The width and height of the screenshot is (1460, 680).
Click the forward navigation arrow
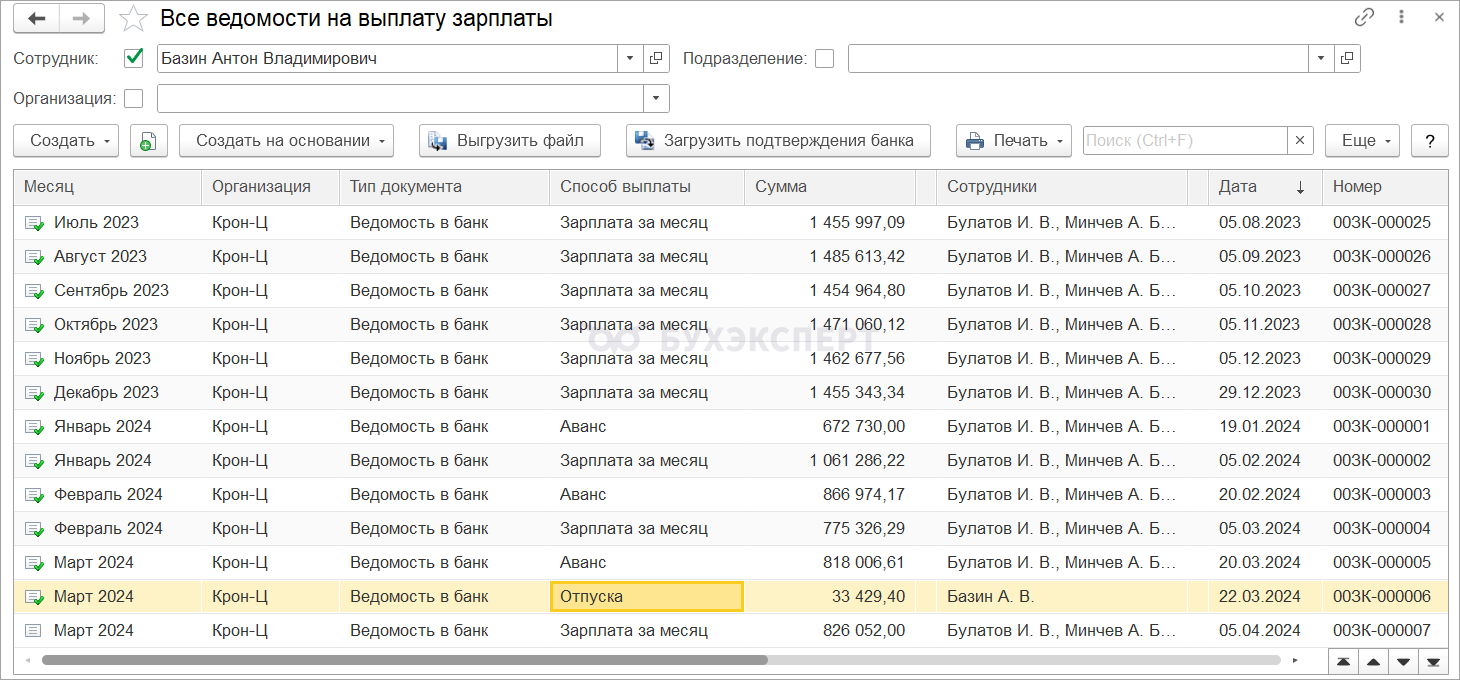[x=82, y=19]
